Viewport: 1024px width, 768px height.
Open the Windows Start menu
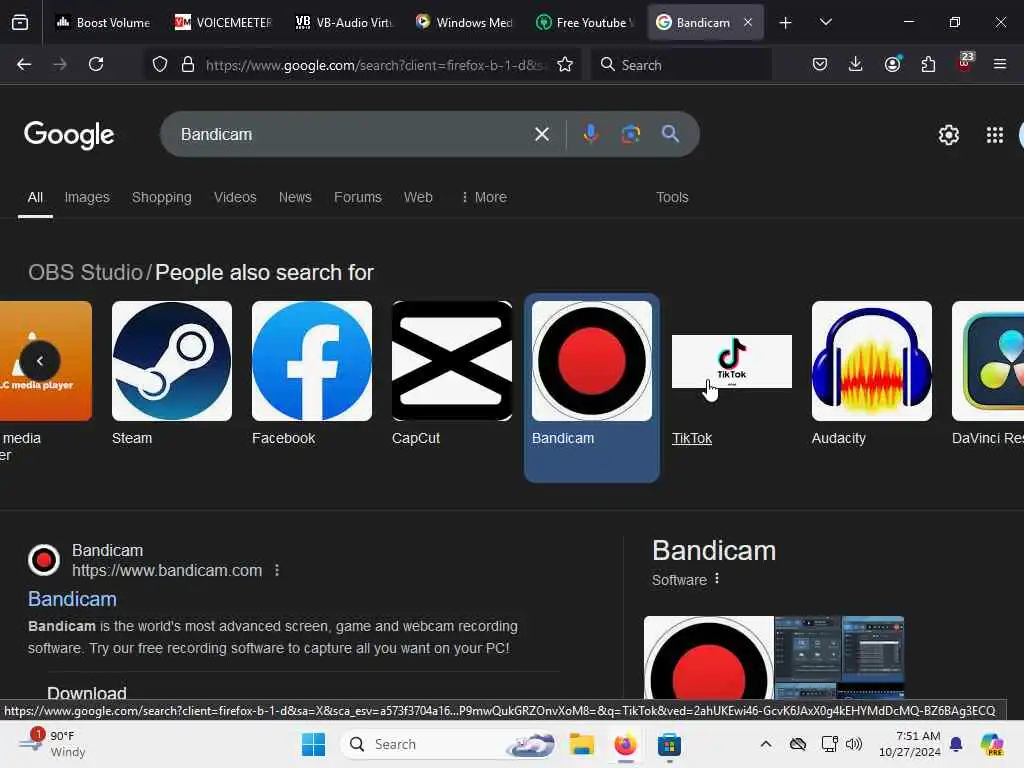pos(313,744)
